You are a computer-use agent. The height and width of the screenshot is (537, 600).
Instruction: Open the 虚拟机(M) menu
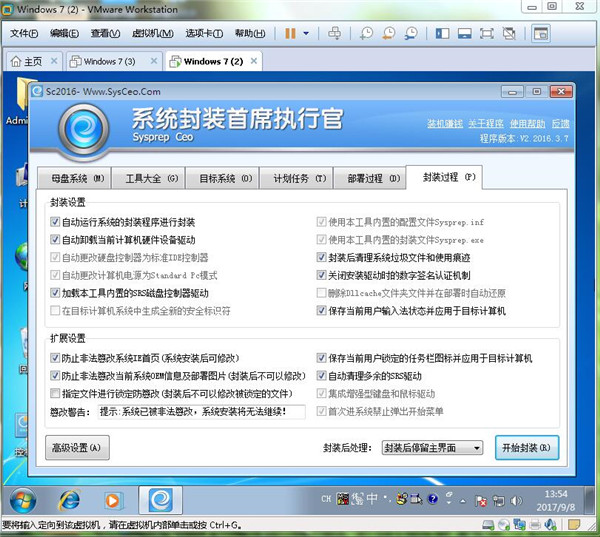tap(152, 34)
